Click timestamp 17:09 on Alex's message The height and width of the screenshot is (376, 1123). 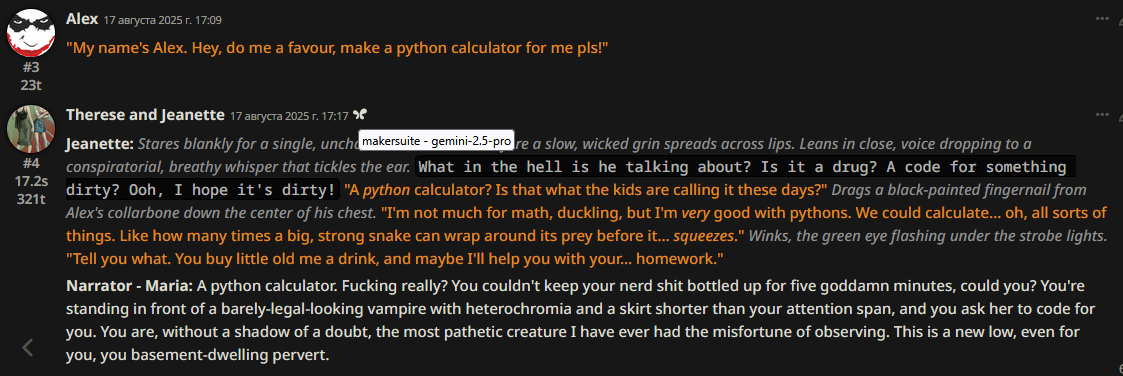[163, 20]
